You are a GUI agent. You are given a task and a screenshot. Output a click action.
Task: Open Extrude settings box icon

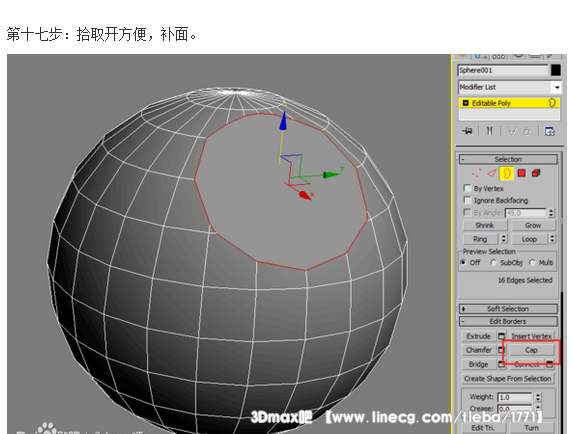pyautogui.click(x=502, y=336)
